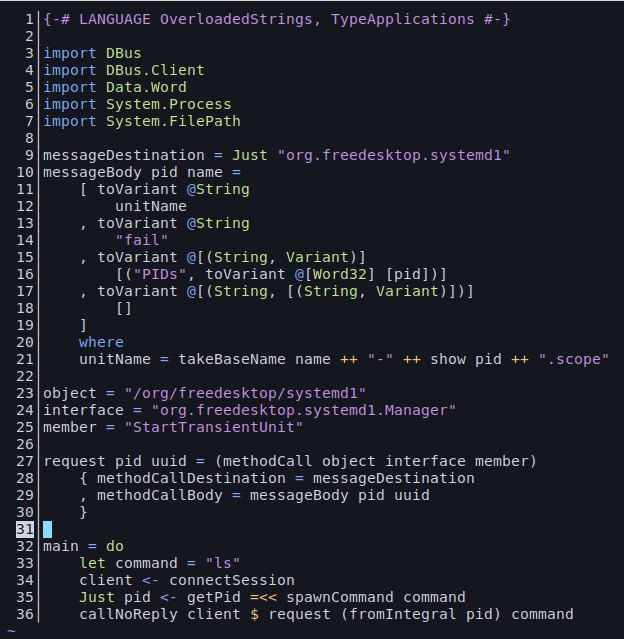The height and width of the screenshot is (639, 624).
Task: Click line number 31 in gutter
Action: click(x=25, y=529)
